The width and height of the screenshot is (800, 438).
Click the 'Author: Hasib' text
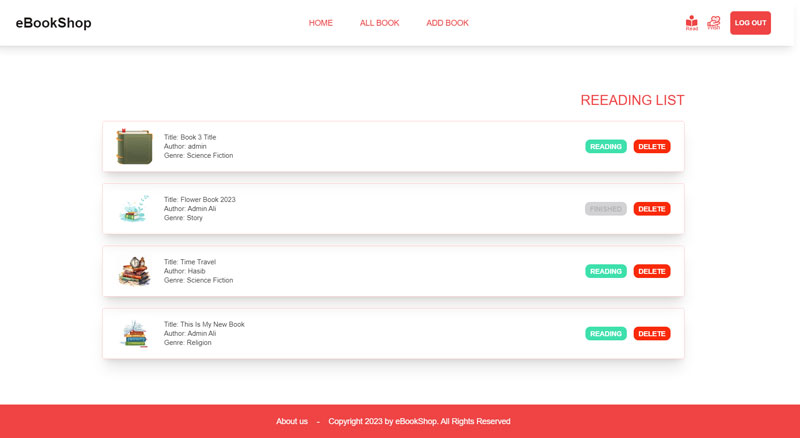click(x=184, y=271)
